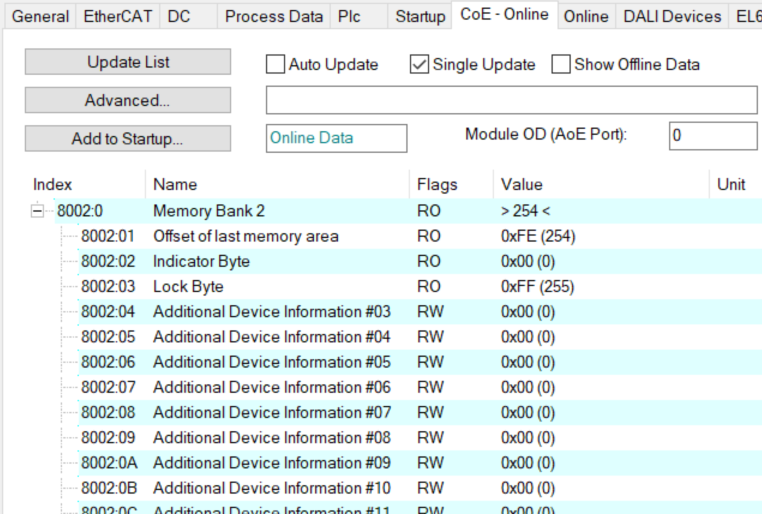Open the EtherCAT tab

[117, 16]
